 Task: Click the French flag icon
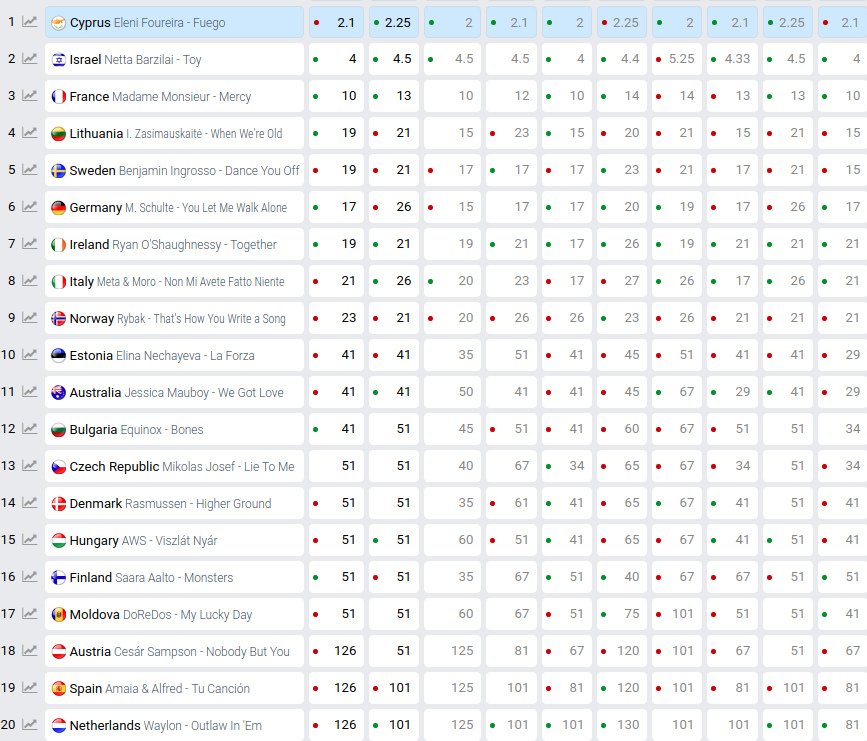59,97
